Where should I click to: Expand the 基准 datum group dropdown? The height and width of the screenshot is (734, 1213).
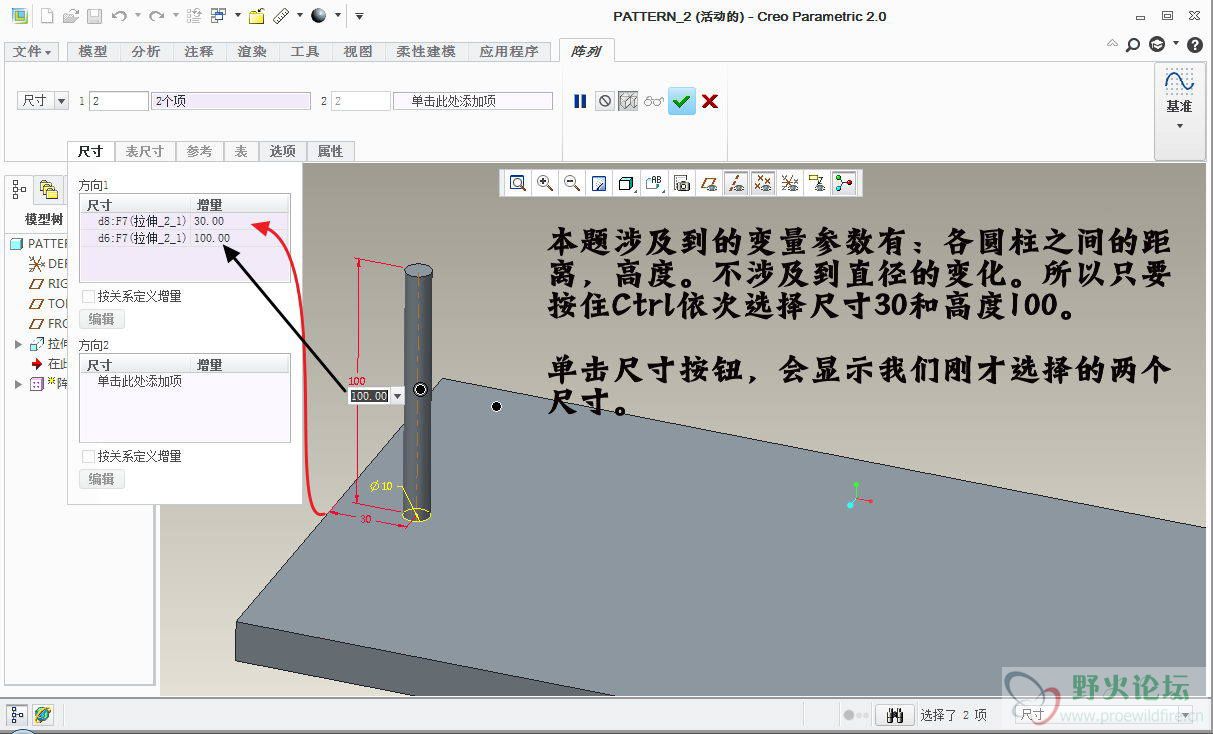[x=1180, y=126]
